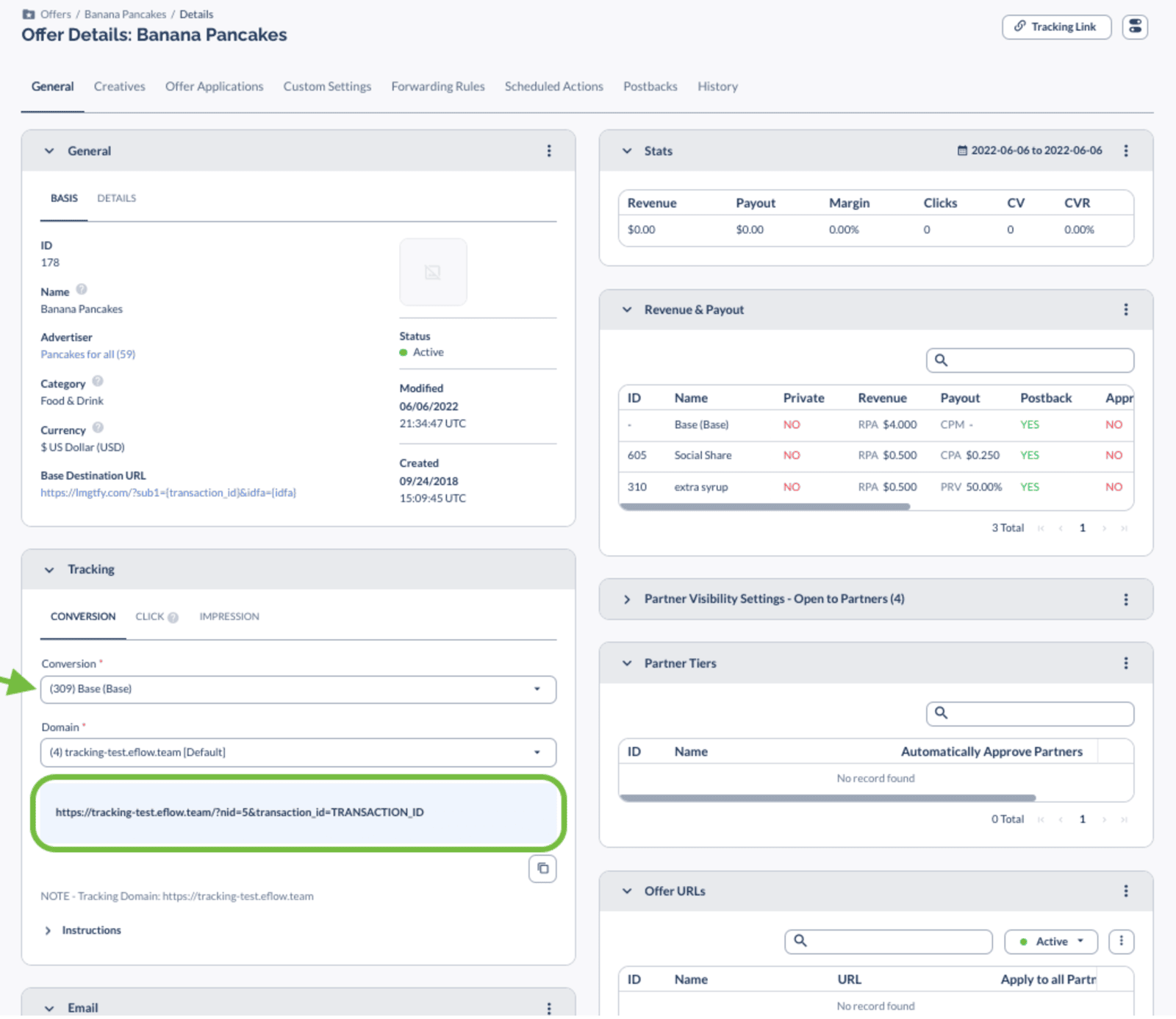The image size is (1176, 1019).
Task: Open the Active status filter in Offer URLs
Action: click(1051, 941)
